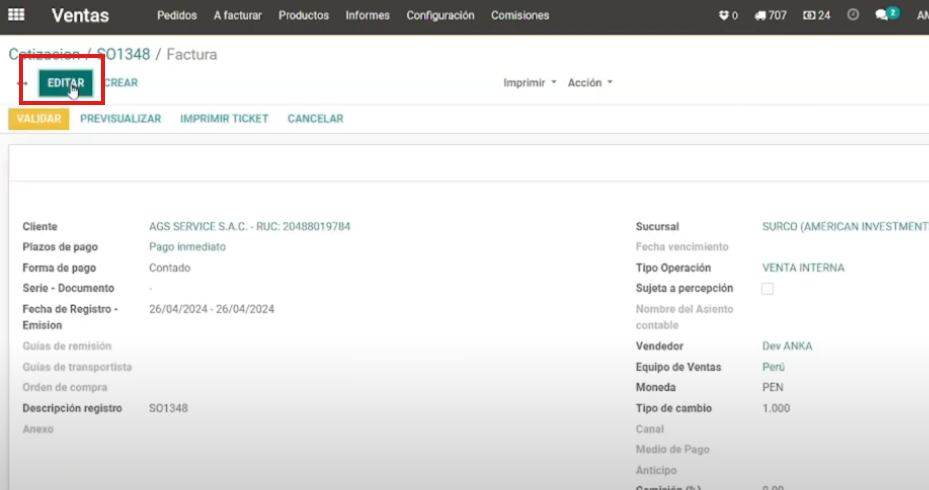Click the Orden de compra label
This screenshot has height=490, width=929.
(x=65, y=387)
